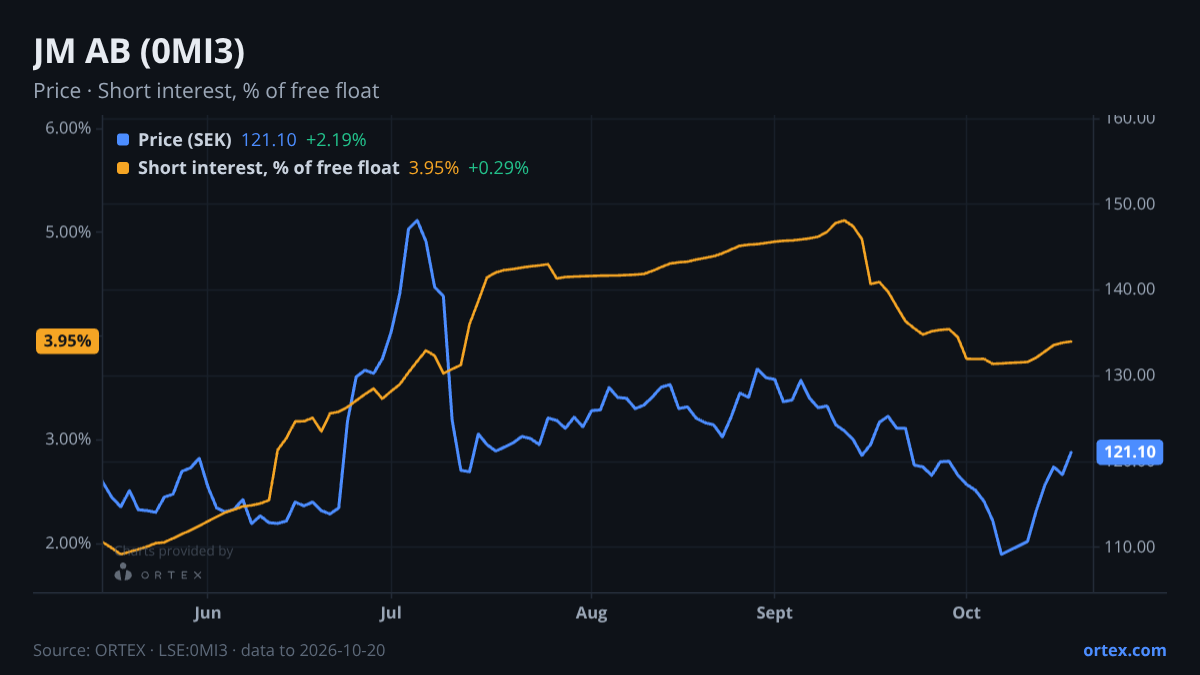
Task: Click the 5.00% left axis label
Action: click(x=68, y=232)
